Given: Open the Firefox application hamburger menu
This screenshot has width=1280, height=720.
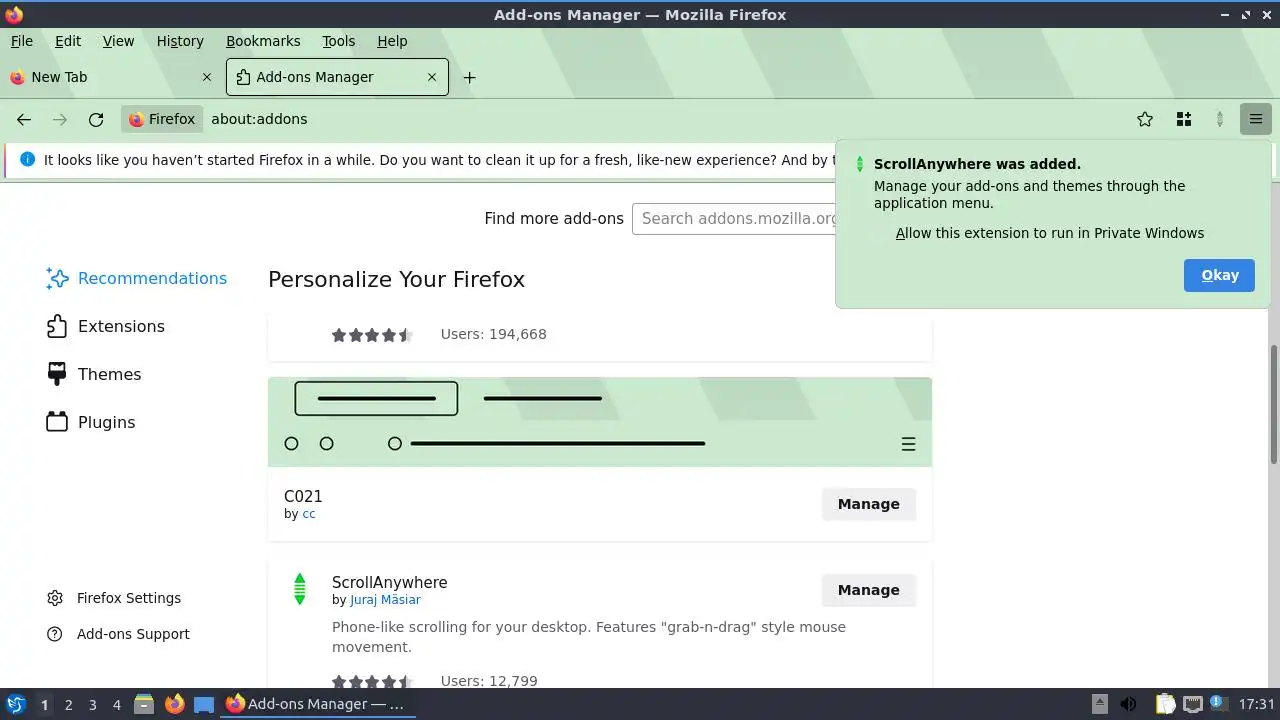Looking at the screenshot, I should 1256,119.
